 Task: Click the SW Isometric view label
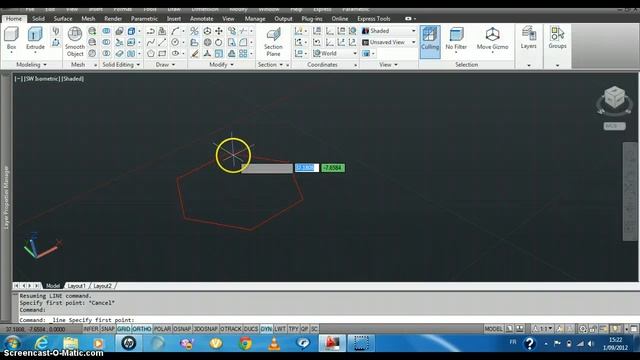point(41,79)
